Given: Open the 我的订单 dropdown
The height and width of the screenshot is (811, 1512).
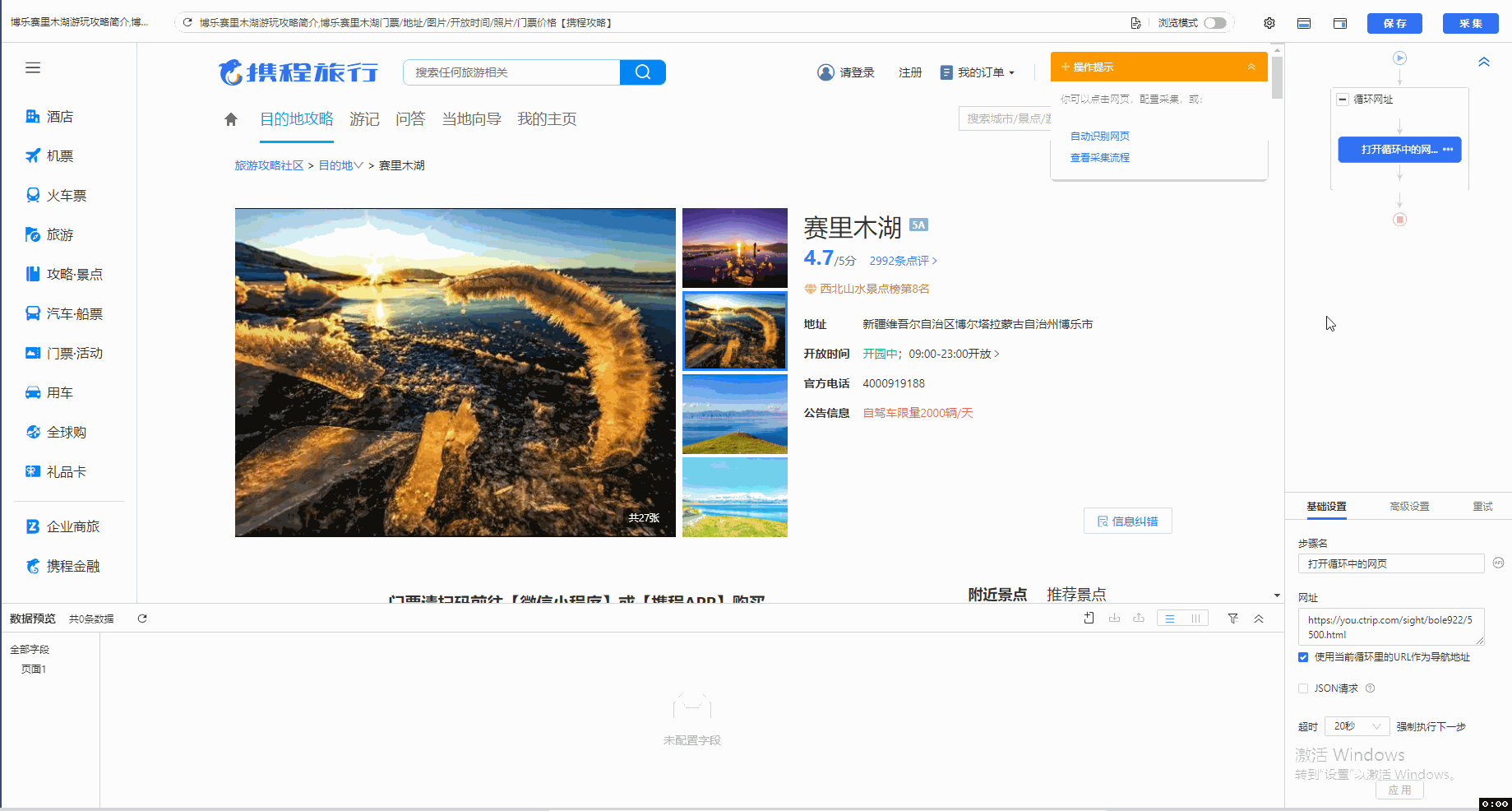Looking at the screenshot, I should coord(978,72).
